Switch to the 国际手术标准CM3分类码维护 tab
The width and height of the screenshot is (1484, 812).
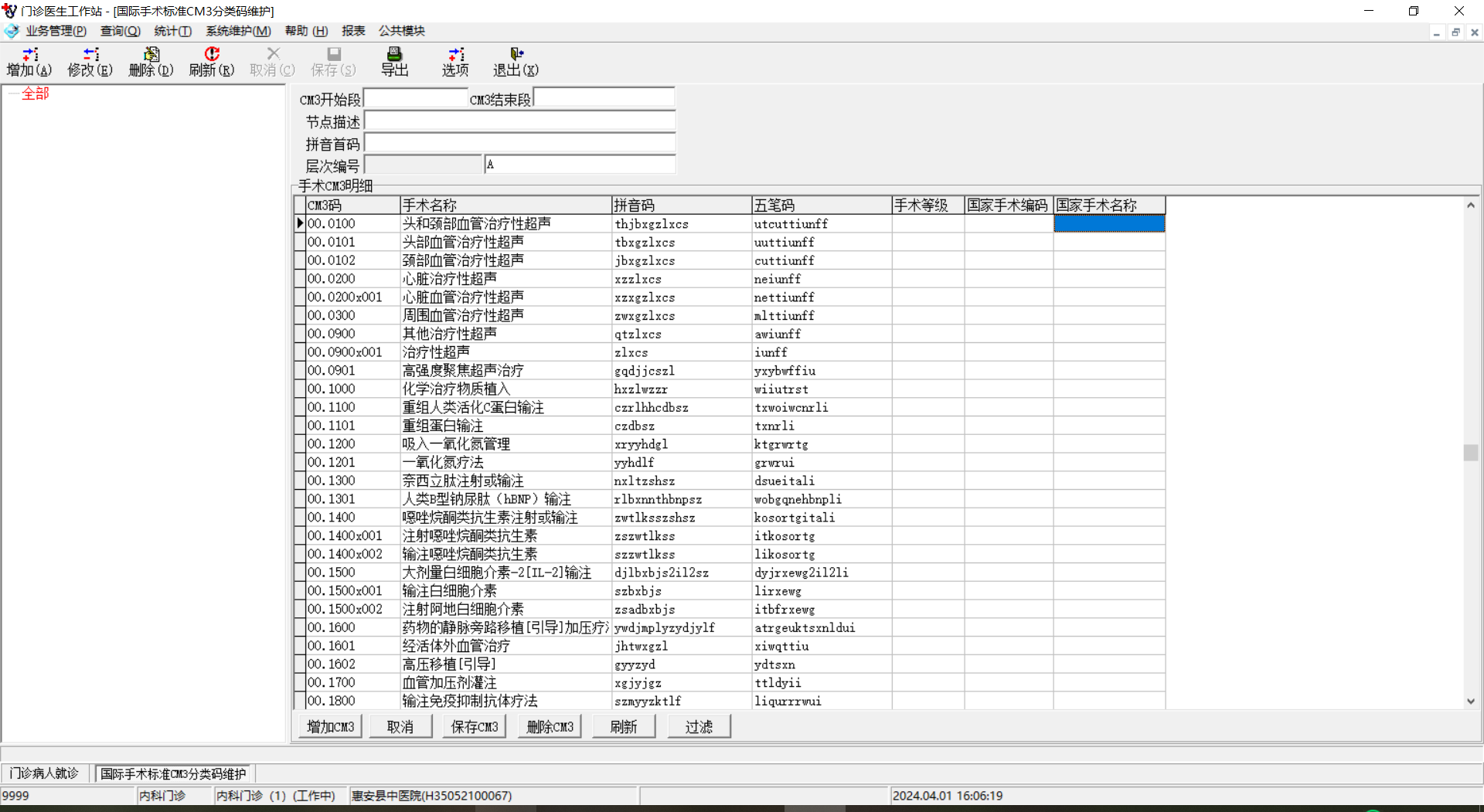point(173,773)
